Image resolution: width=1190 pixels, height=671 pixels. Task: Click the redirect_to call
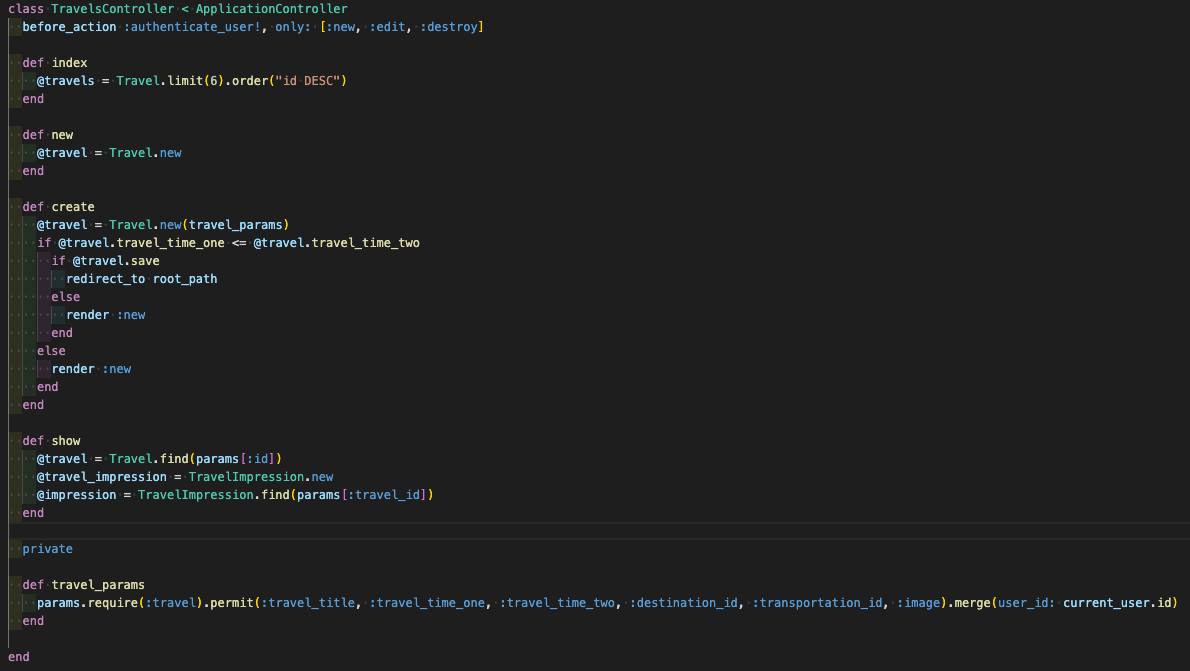click(x=105, y=279)
